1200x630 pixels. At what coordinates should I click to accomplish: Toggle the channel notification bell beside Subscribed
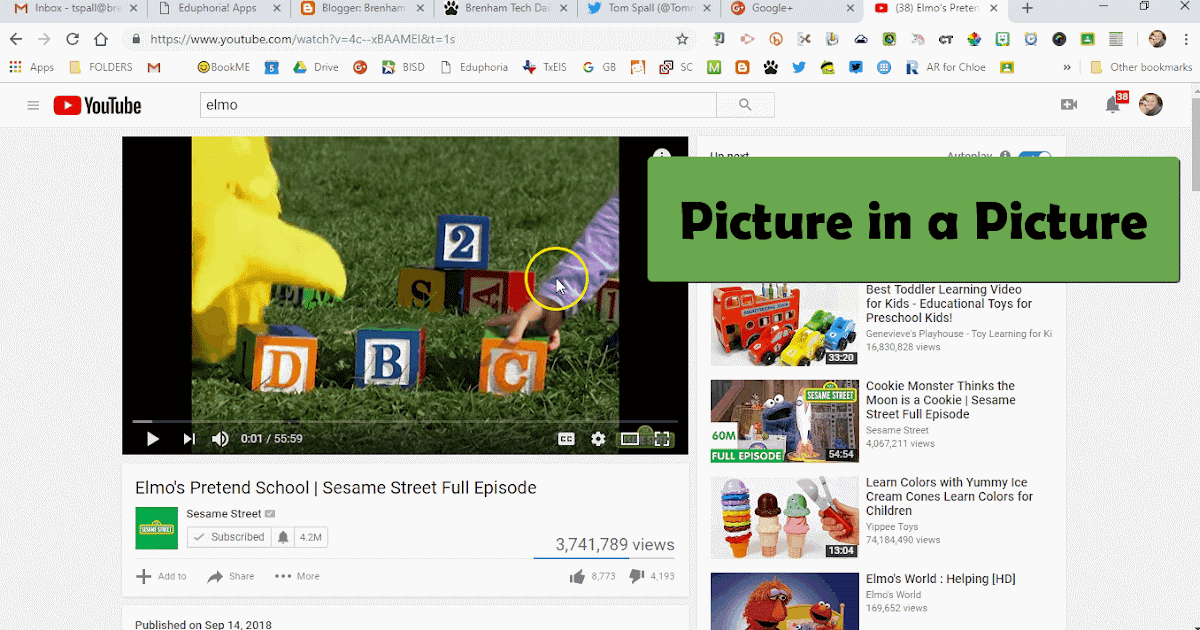pyautogui.click(x=283, y=537)
